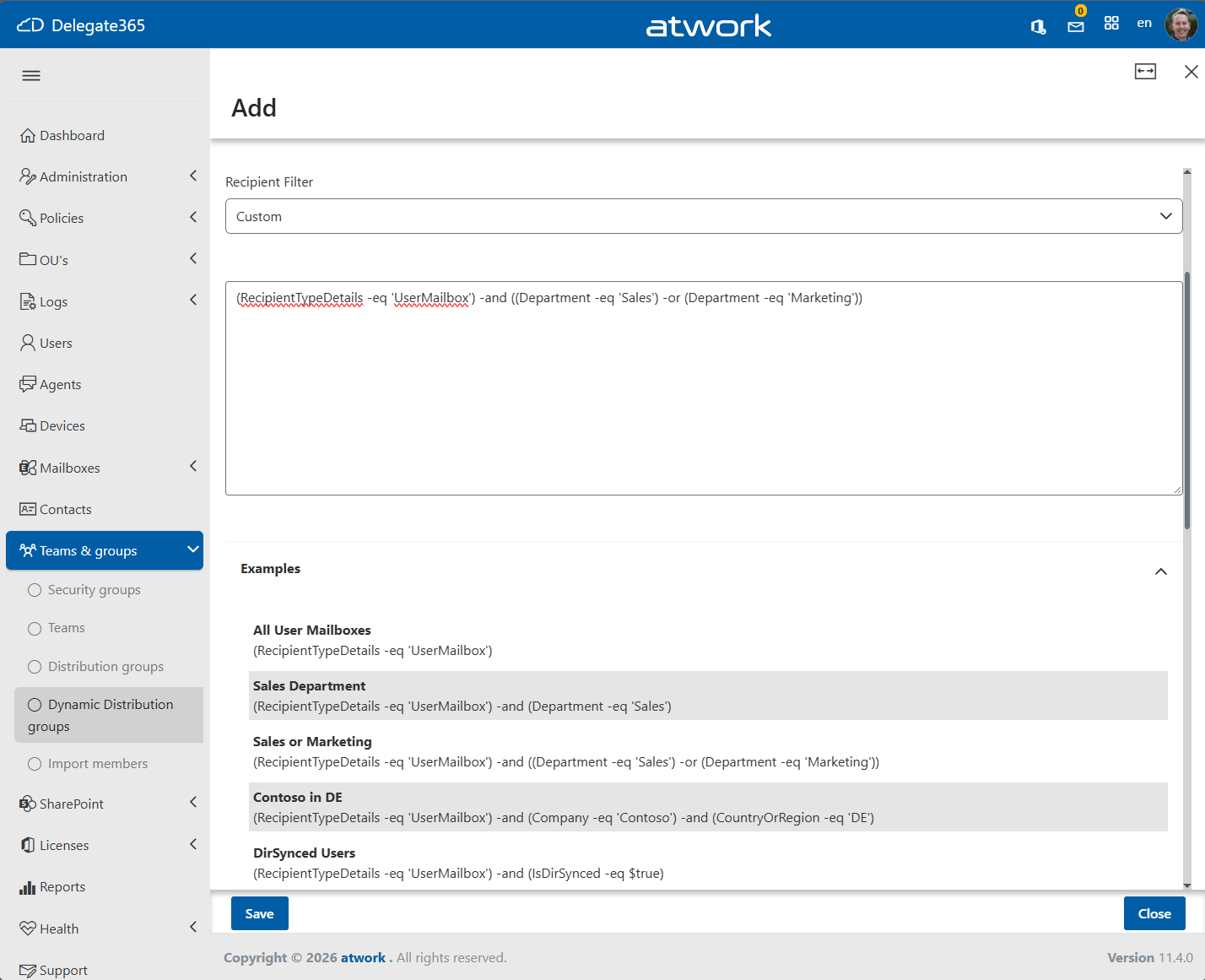Expand the Policies menu chevron
Image resolution: width=1205 pixels, height=980 pixels.
[x=193, y=217]
